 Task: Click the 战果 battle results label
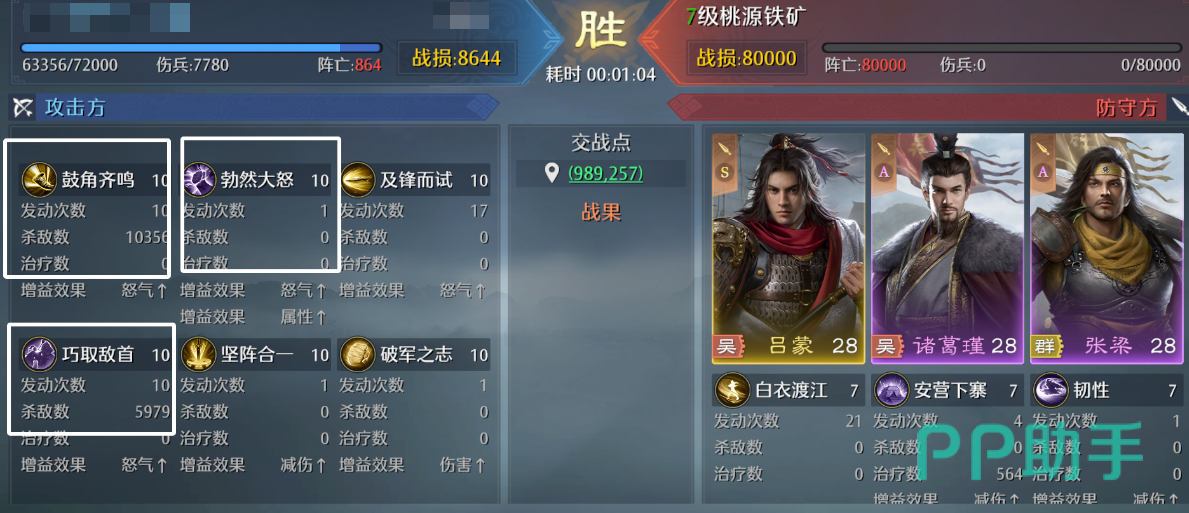click(x=601, y=212)
